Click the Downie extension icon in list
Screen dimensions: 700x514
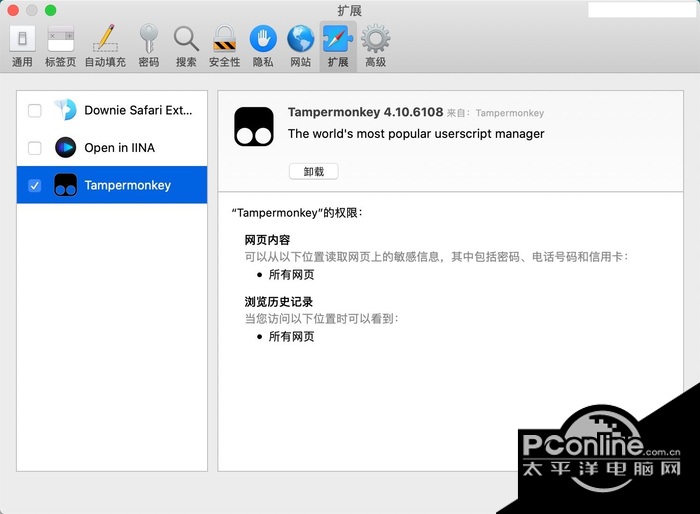point(65,110)
